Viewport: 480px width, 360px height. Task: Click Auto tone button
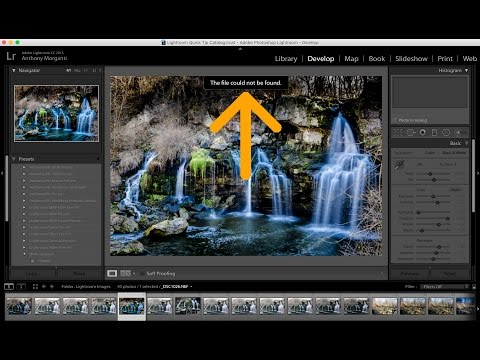[456, 189]
